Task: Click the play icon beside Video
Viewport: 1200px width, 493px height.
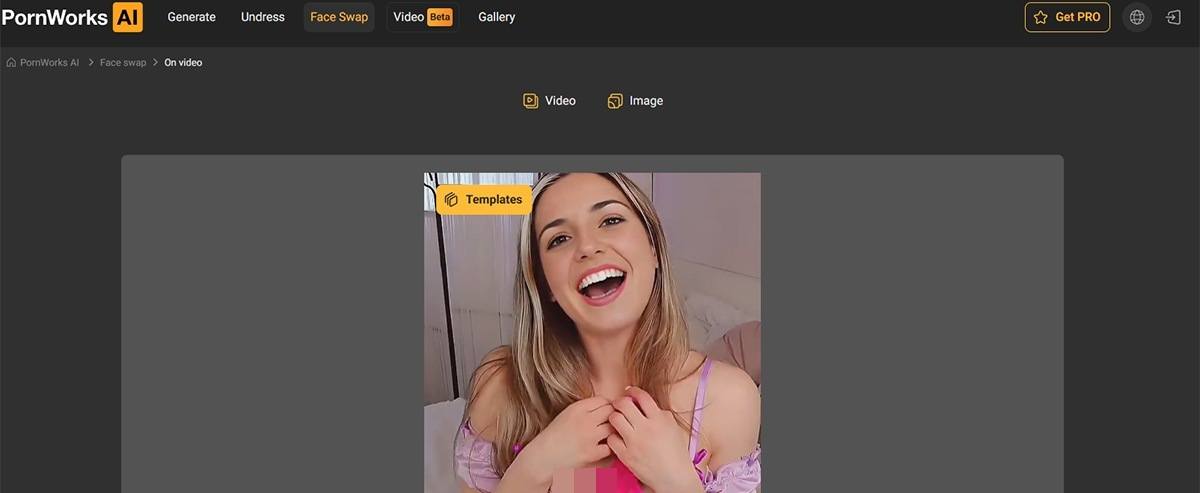Action: coord(531,101)
